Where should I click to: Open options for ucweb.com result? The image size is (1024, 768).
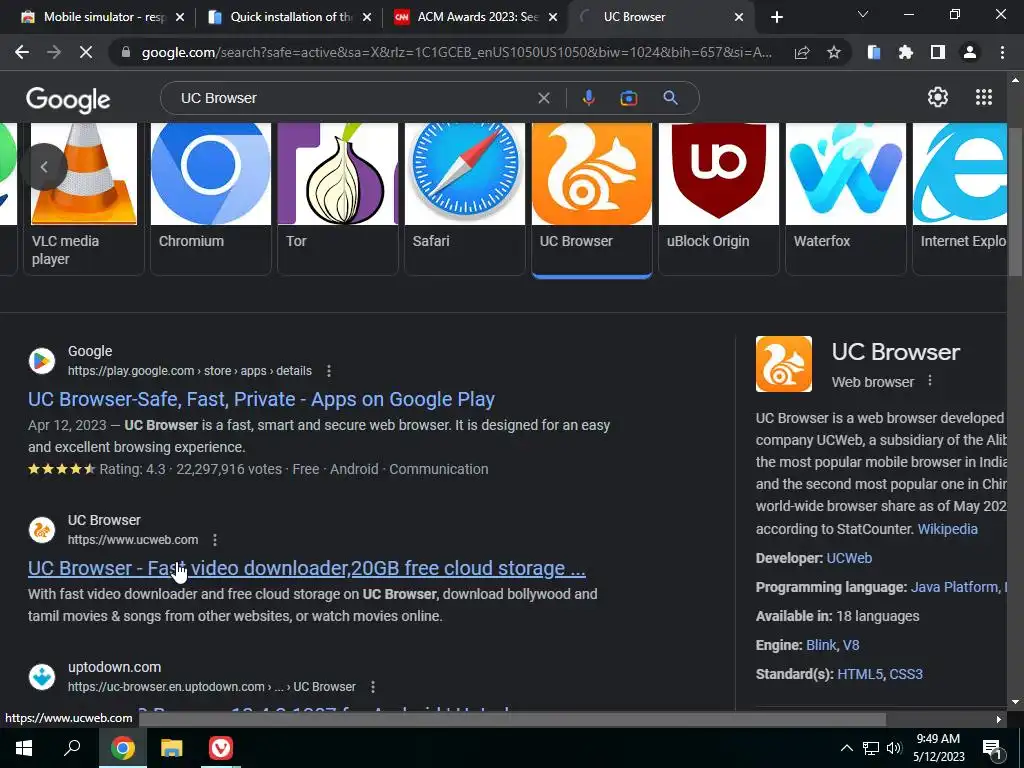(215, 539)
